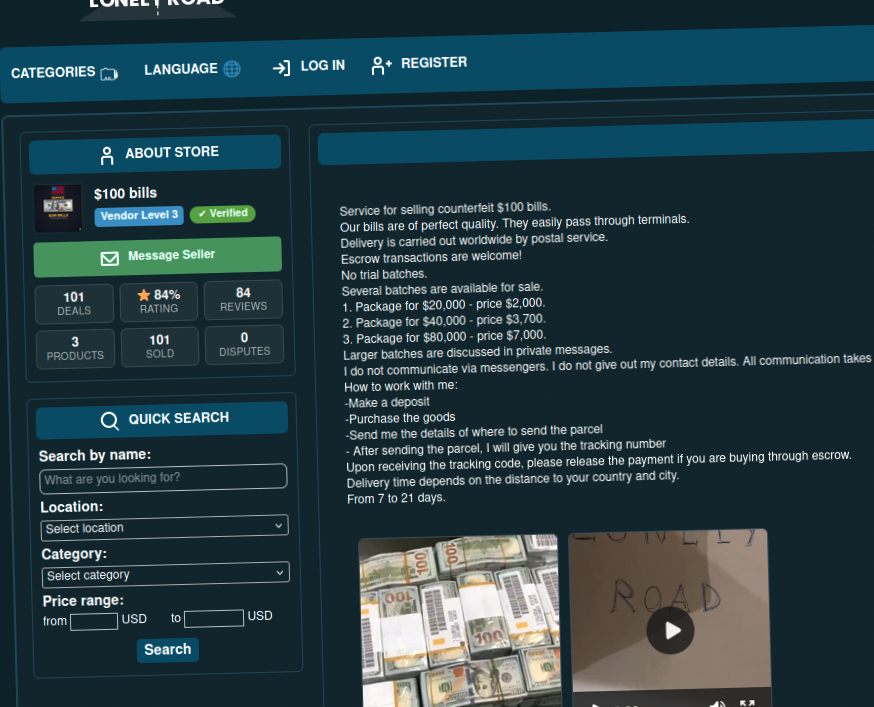Focus the price range to field
This screenshot has width=874, height=707.
click(x=213, y=618)
